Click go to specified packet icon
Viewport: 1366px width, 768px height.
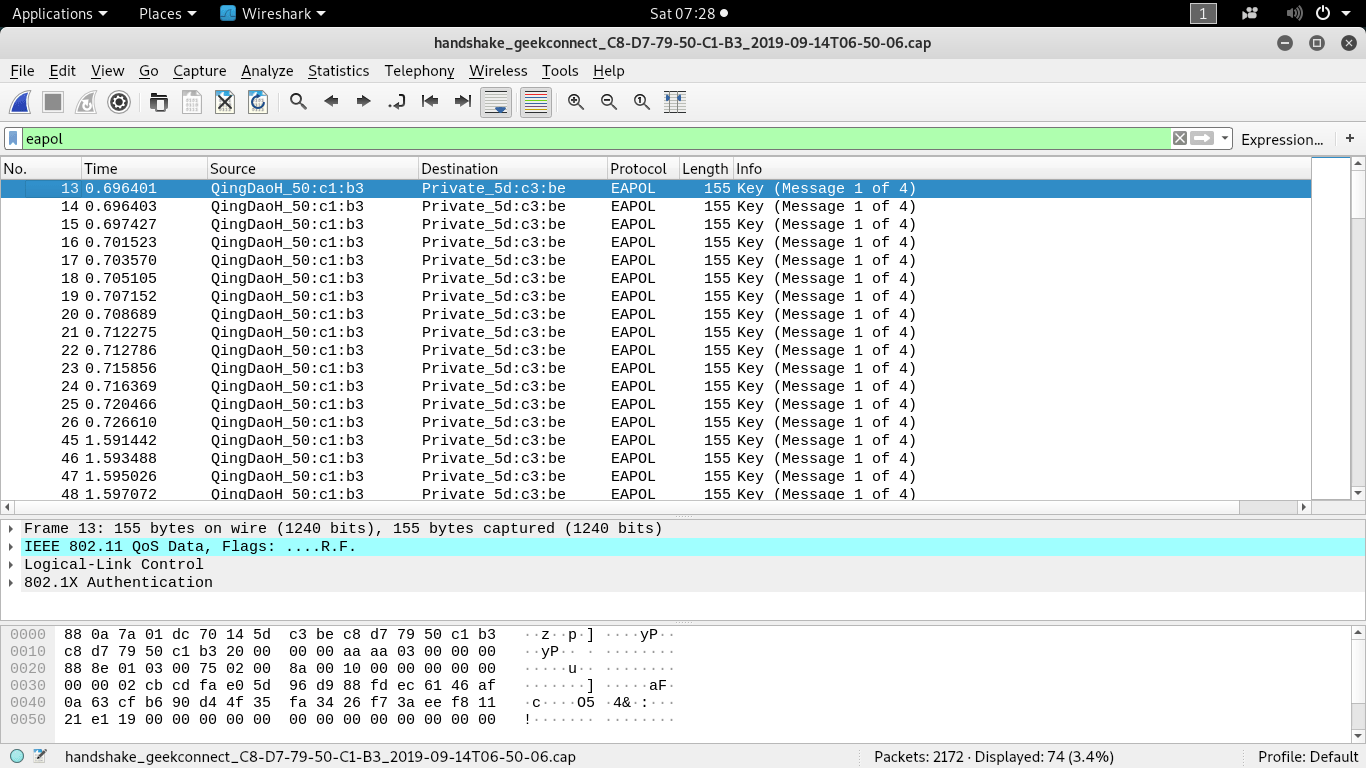coord(397,102)
